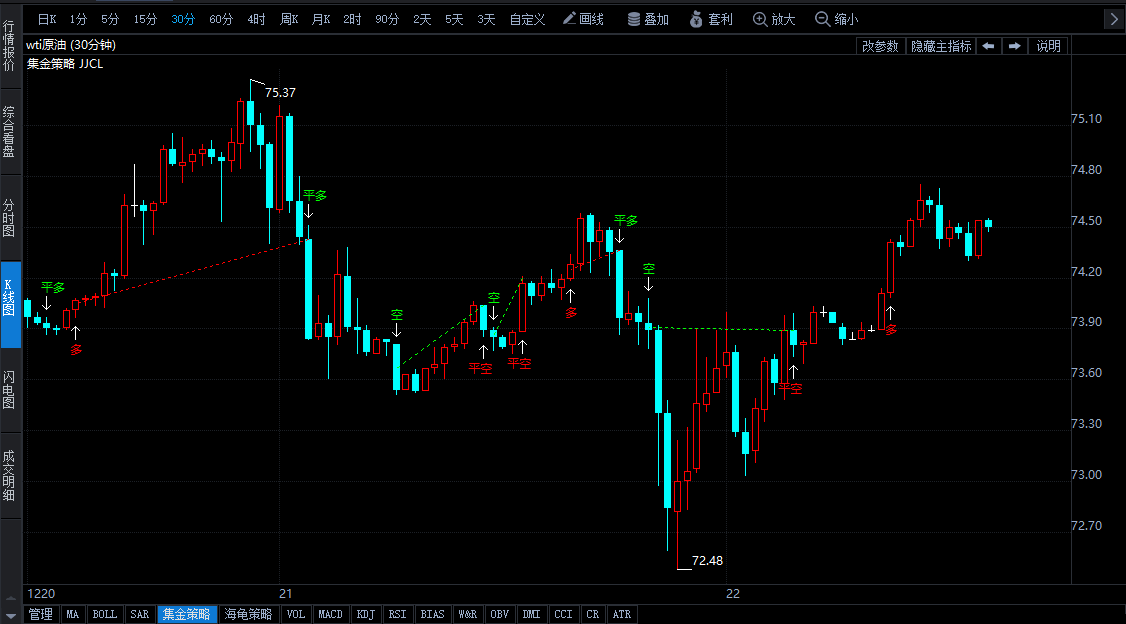Select SAR indicator tab

[139, 615]
